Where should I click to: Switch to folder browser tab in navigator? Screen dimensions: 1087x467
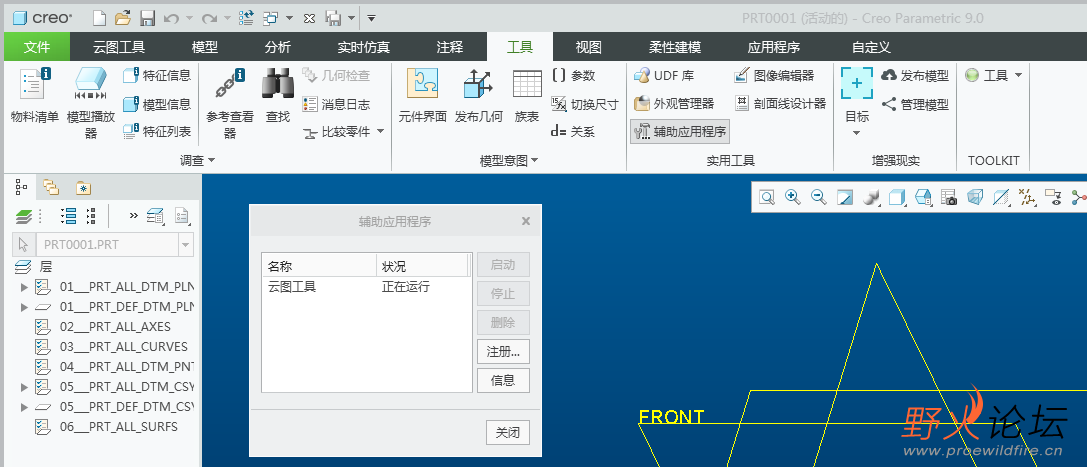tap(51, 186)
